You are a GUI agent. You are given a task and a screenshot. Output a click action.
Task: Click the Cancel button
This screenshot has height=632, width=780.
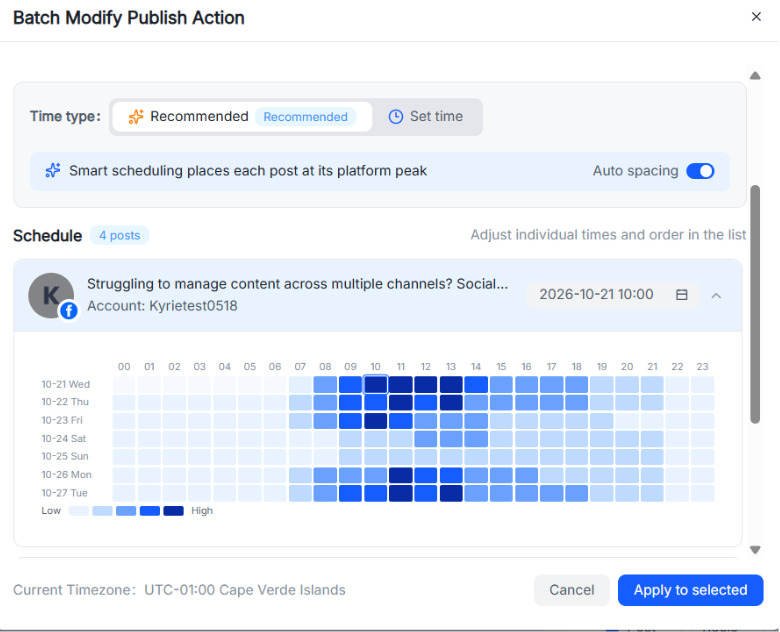pos(572,590)
